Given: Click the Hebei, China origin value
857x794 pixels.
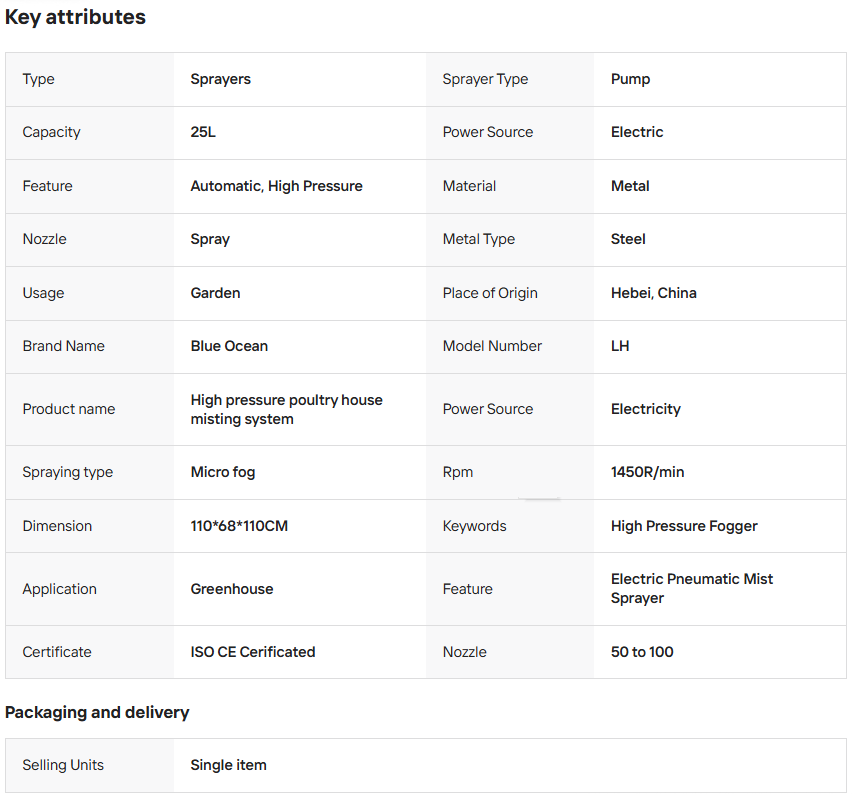Looking at the screenshot, I should click(x=654, y=293).
